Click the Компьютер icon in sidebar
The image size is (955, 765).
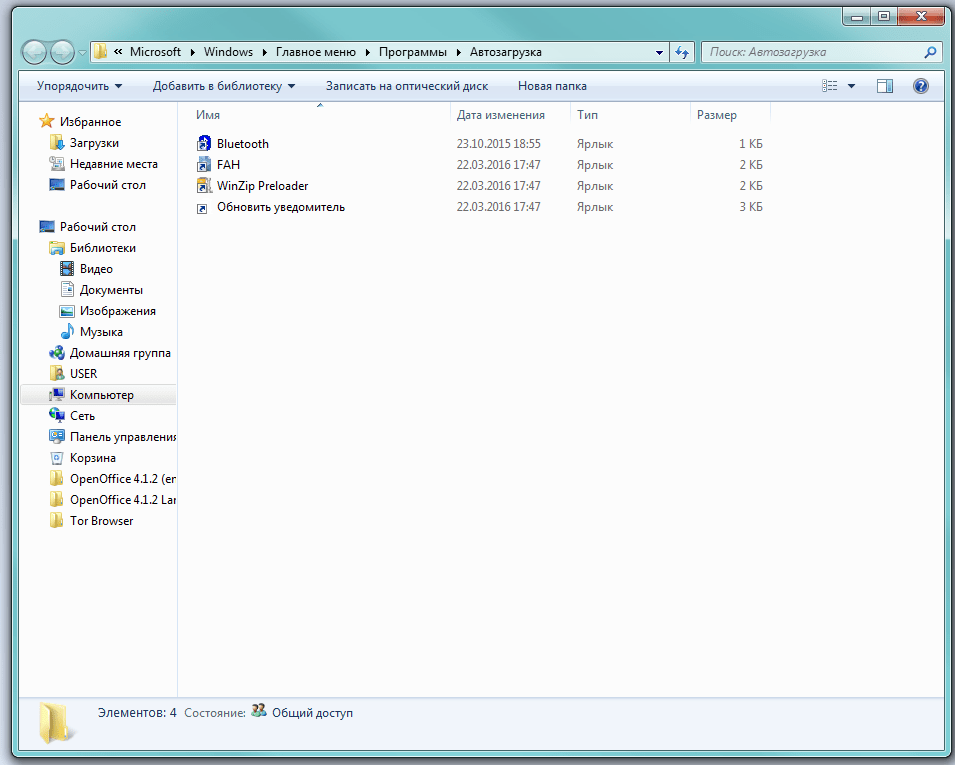57,395
